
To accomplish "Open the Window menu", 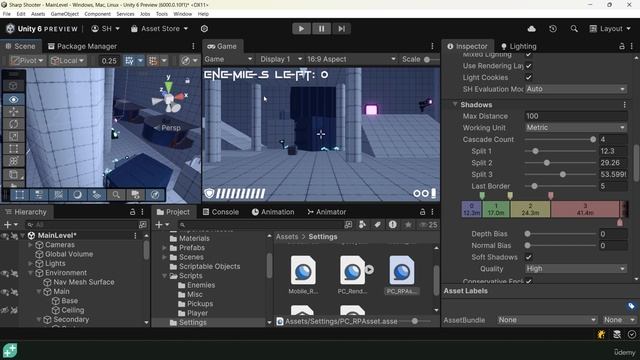I will pyautogui.click(x=182, y=14).
